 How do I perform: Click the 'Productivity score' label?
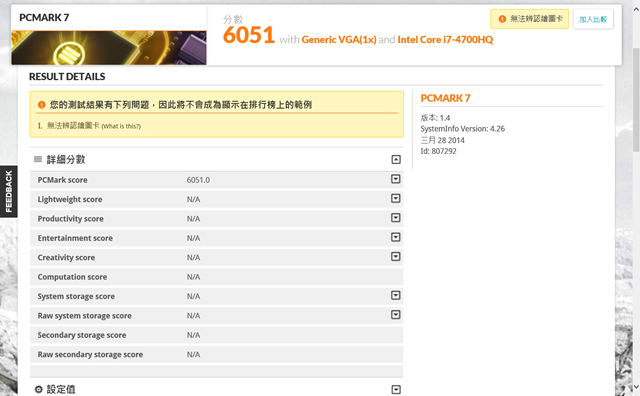point(71,219)
